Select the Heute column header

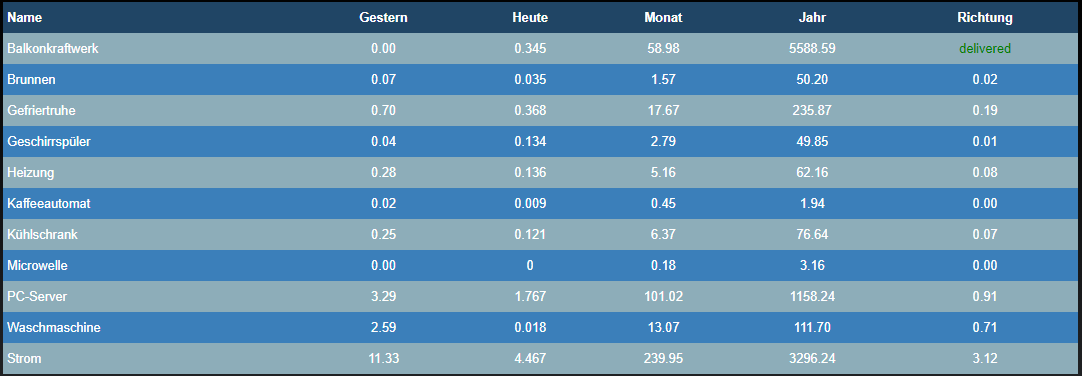point(530,18)
